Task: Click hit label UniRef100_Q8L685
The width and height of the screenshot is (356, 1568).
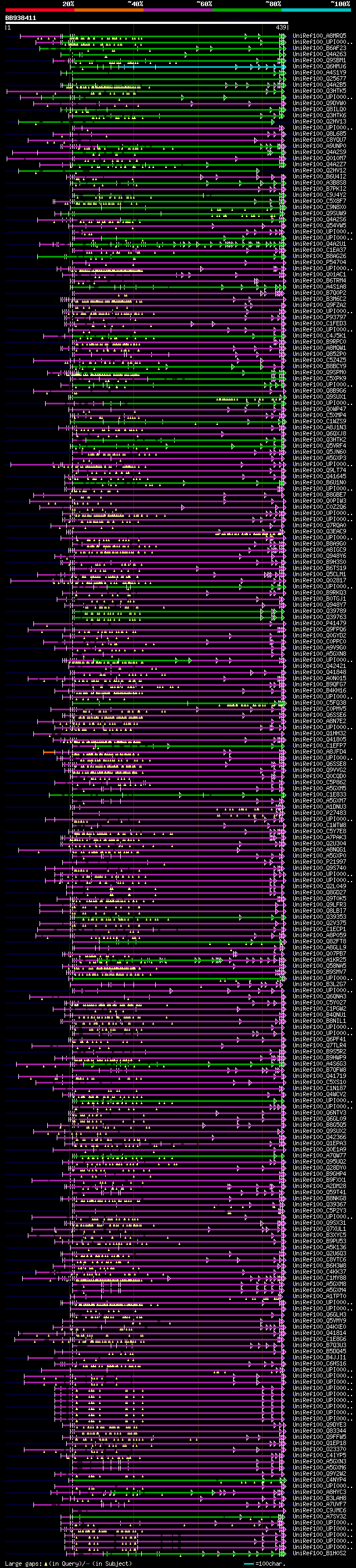Action: (319, 134)
